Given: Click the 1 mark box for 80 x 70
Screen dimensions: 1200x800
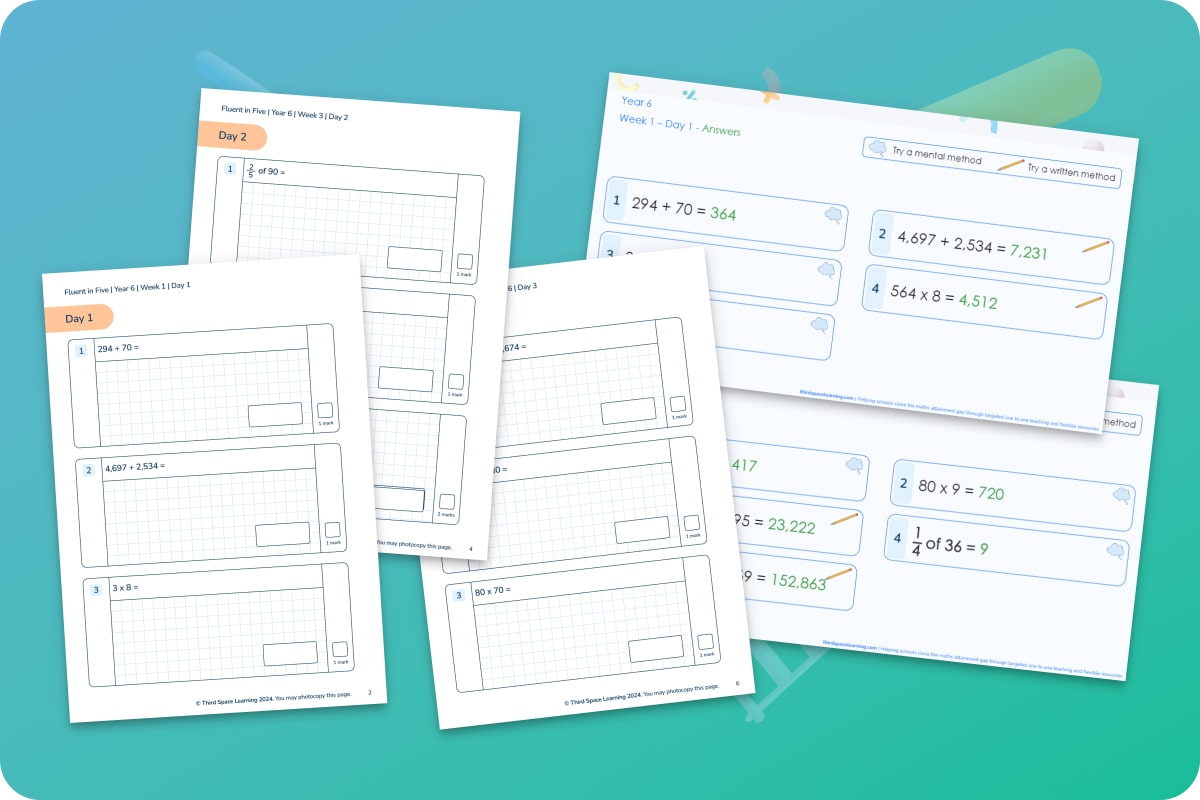Looking at the screenshot, I should tap(706, 641).
